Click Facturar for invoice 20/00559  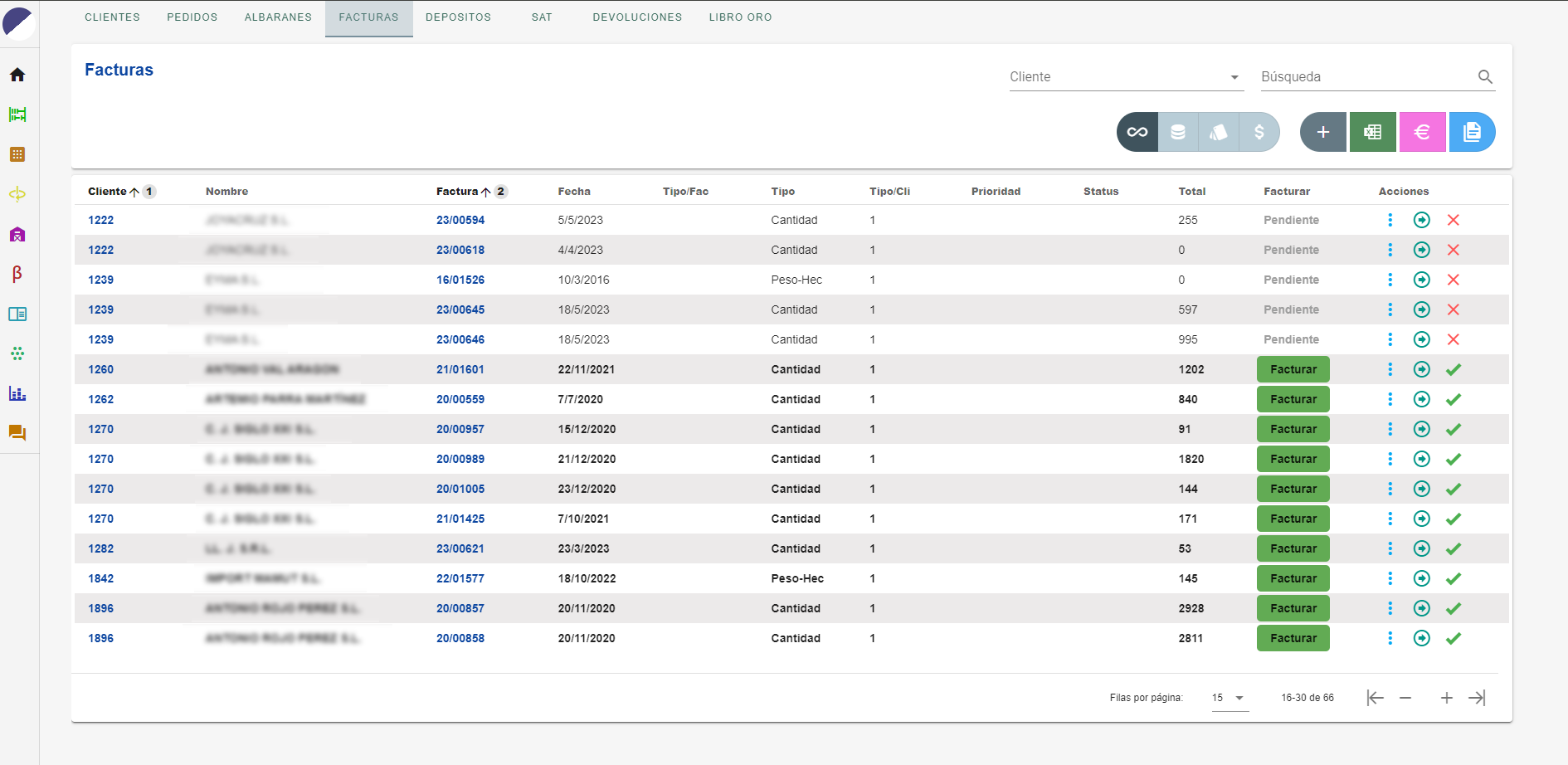pos(1293,399)
